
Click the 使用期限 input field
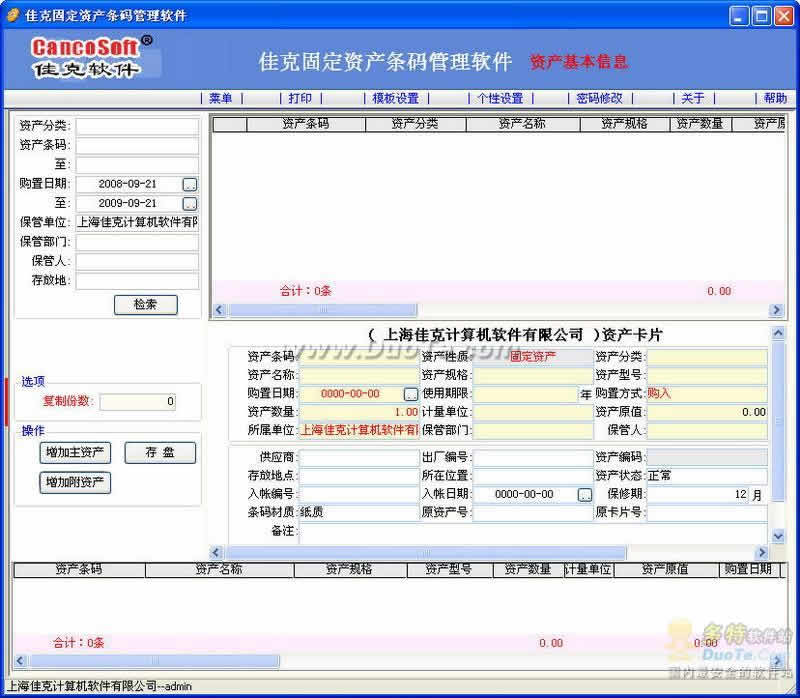(526, 394)
